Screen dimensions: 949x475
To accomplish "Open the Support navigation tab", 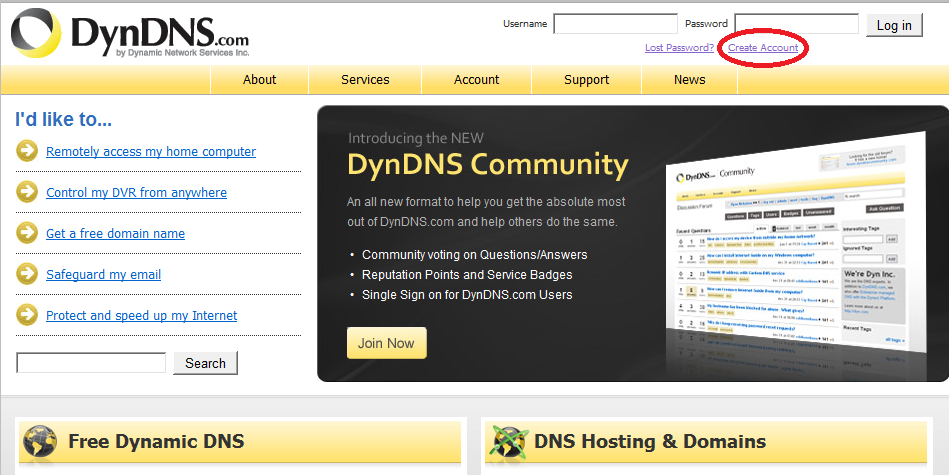I will (x=586, y=80).
